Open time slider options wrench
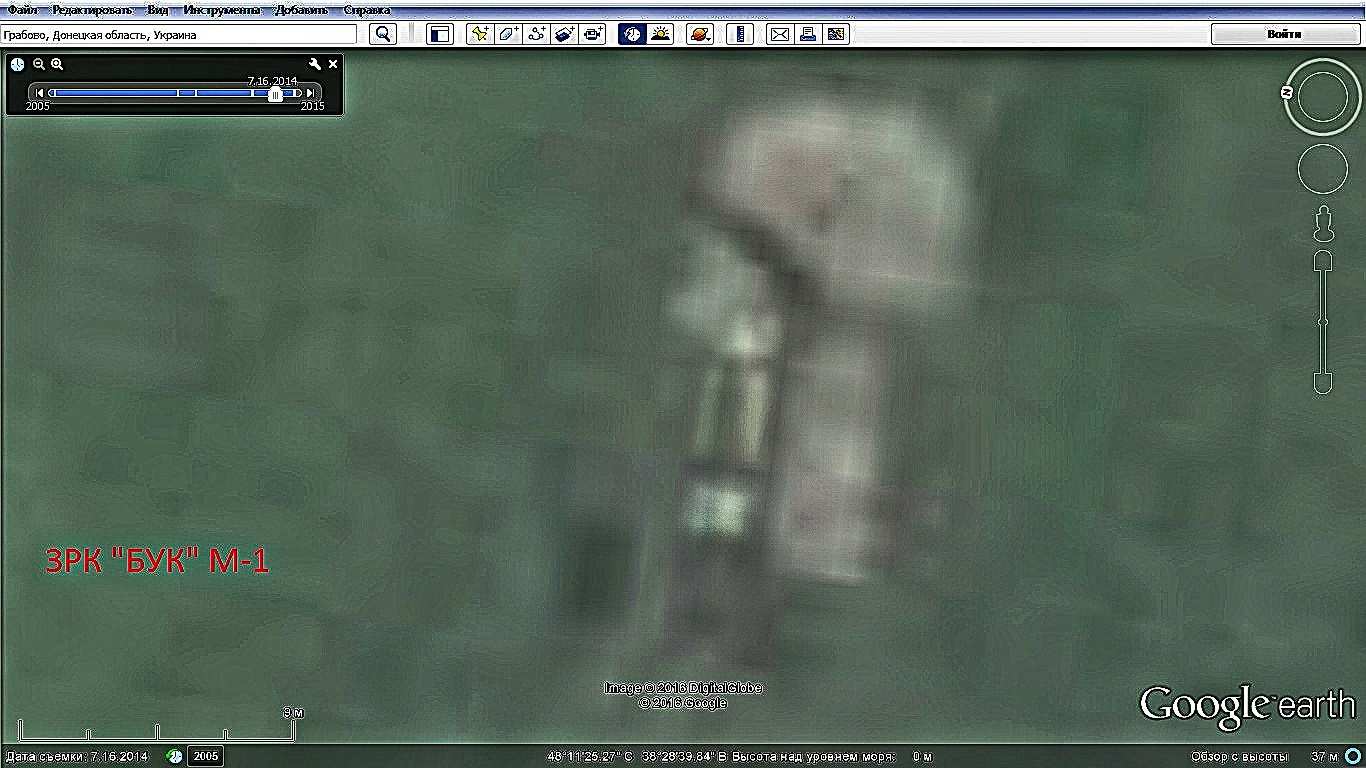The height and width of the screenshot is (768, 1366). [315, 64]
